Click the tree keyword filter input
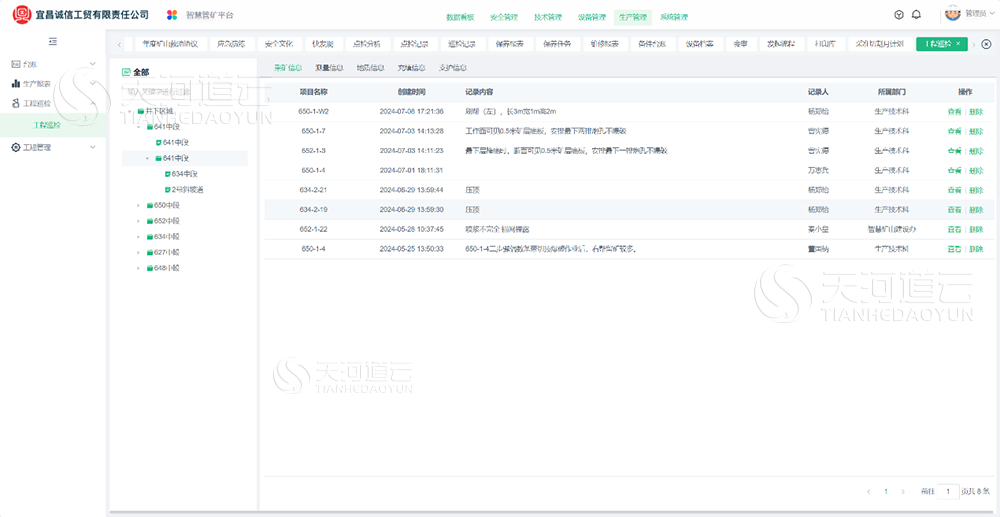The image size is (1000, 517). 185,91
